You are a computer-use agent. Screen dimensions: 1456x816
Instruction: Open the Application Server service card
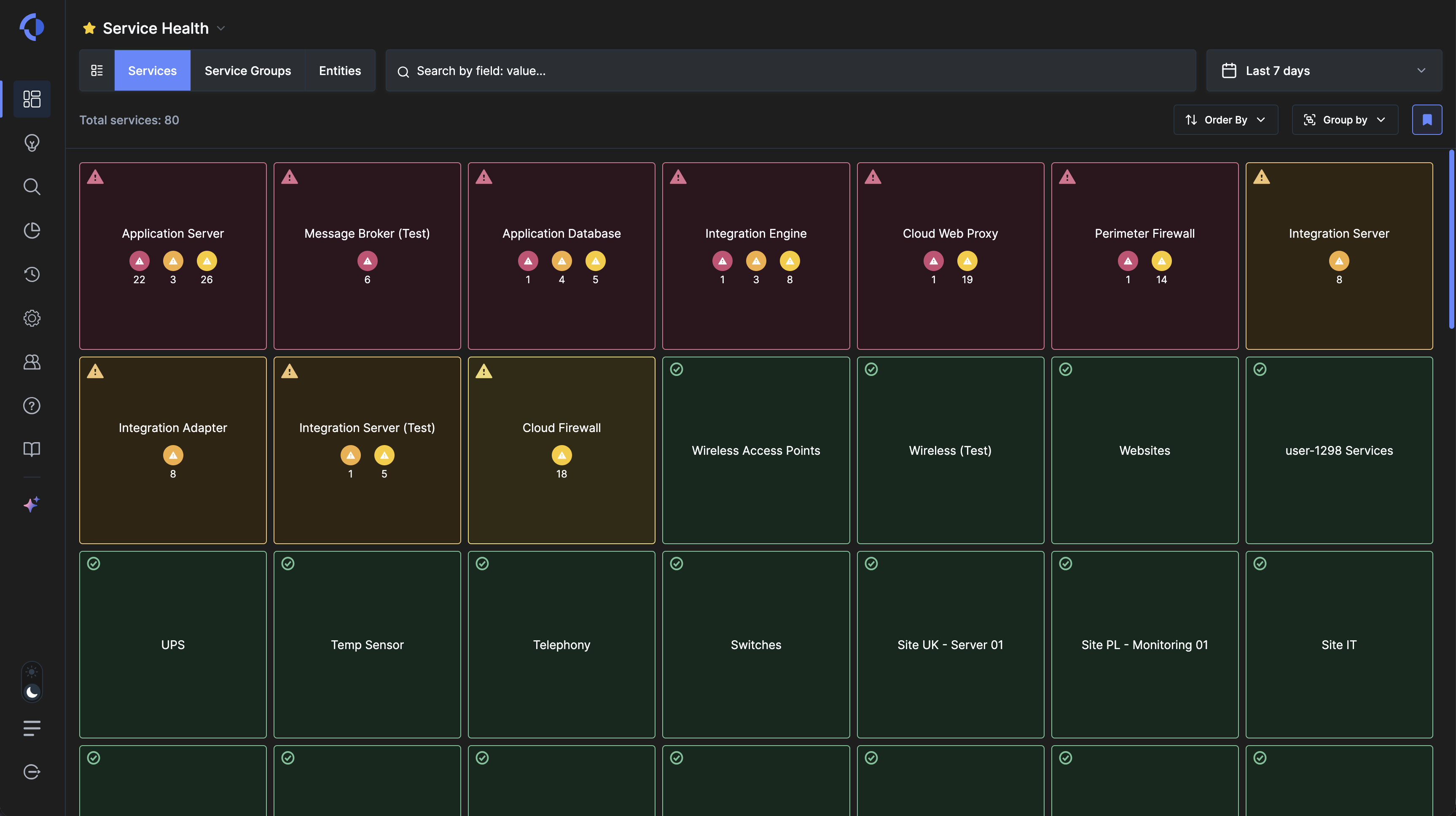[172, 256]
